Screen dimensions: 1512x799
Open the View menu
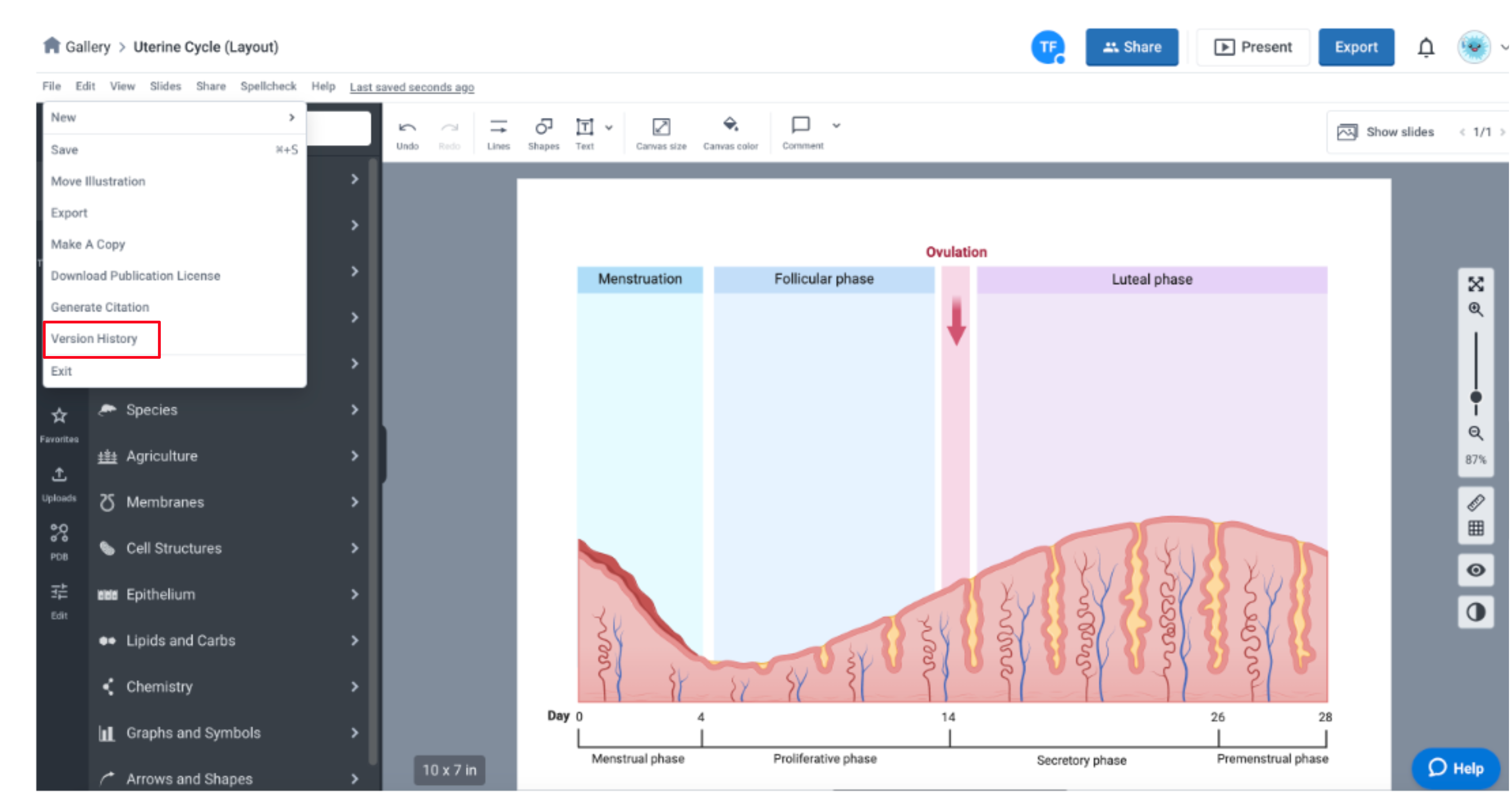[x=122, y=86]
